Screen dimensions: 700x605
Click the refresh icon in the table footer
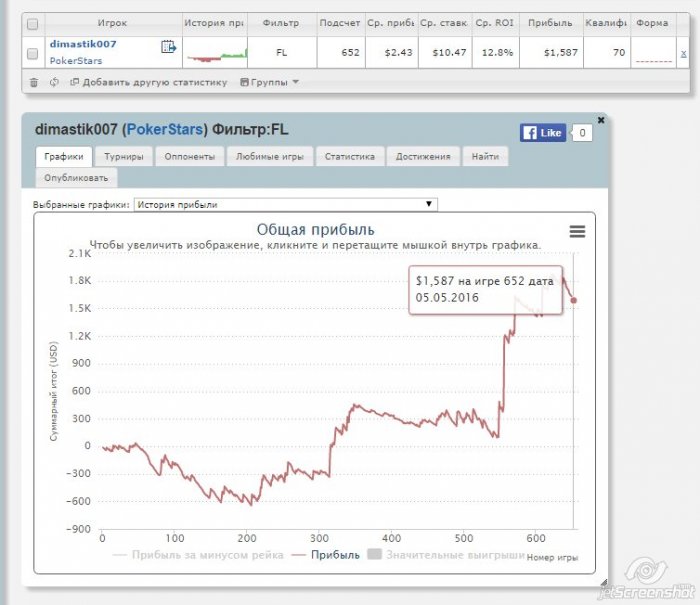point(54,82)
